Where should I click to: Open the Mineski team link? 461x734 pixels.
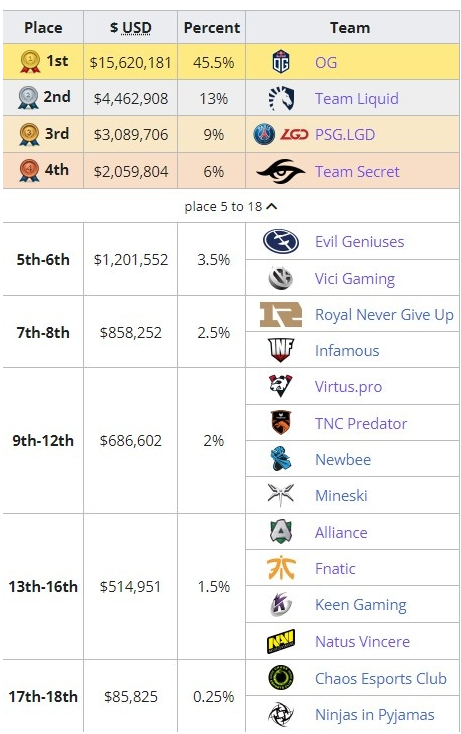(341, 496)
